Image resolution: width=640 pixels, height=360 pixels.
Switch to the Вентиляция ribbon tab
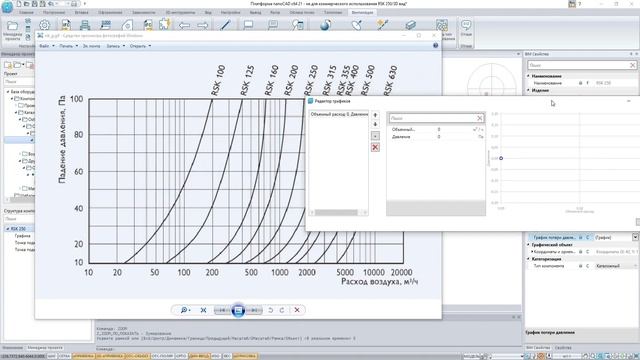click(x=362, y=13)
